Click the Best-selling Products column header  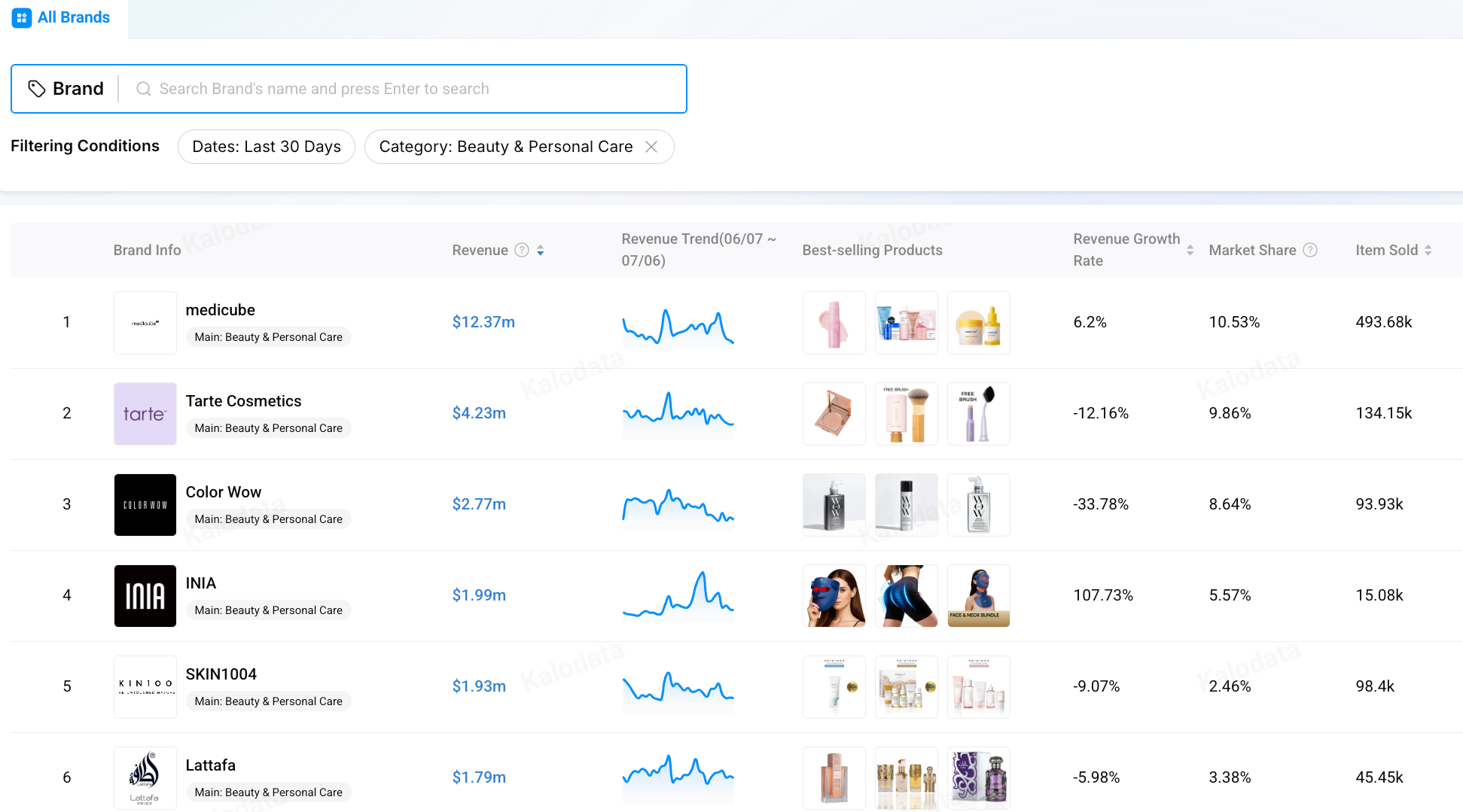(x=872, y=250)
